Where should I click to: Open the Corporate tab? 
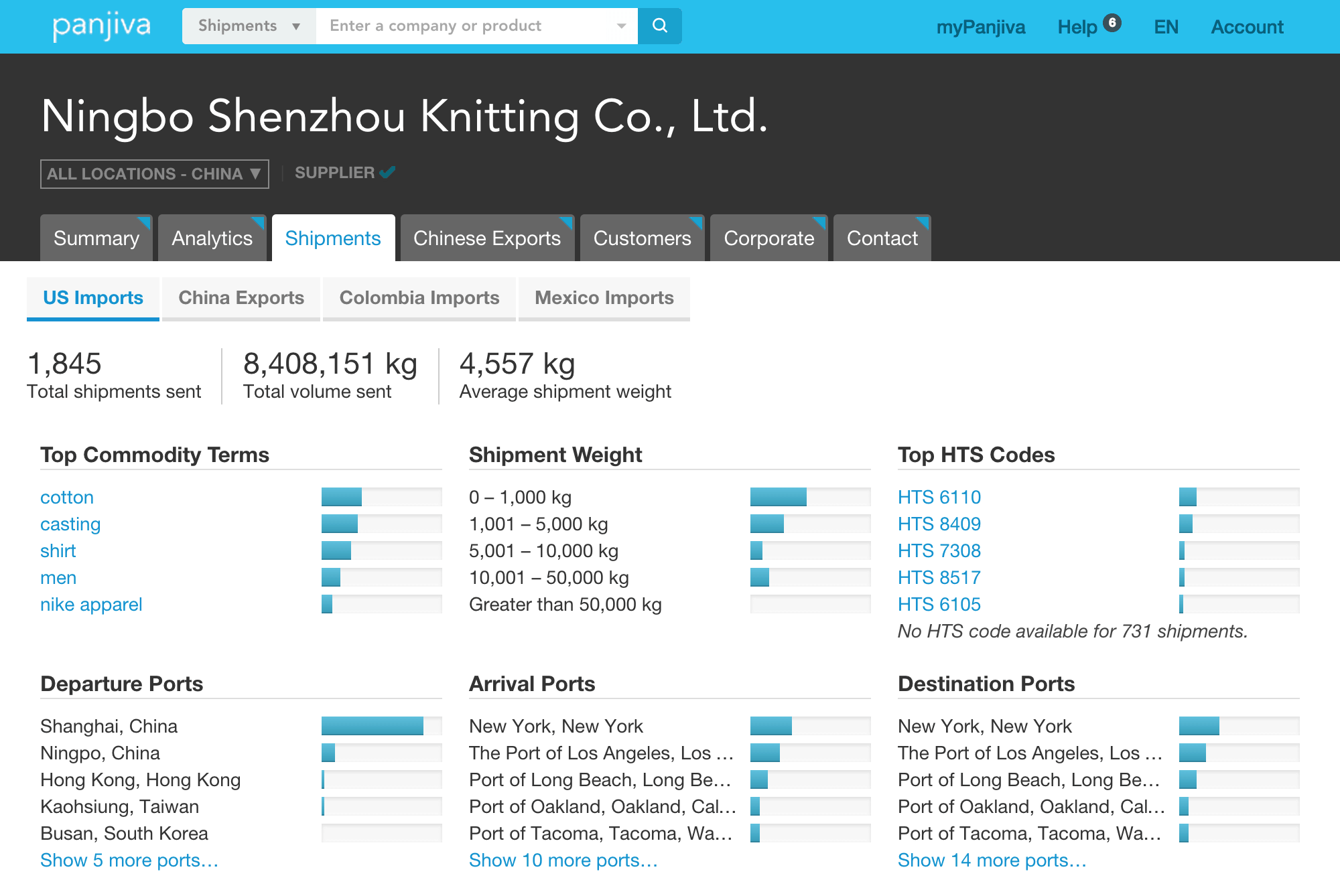(x=769, y=238)
